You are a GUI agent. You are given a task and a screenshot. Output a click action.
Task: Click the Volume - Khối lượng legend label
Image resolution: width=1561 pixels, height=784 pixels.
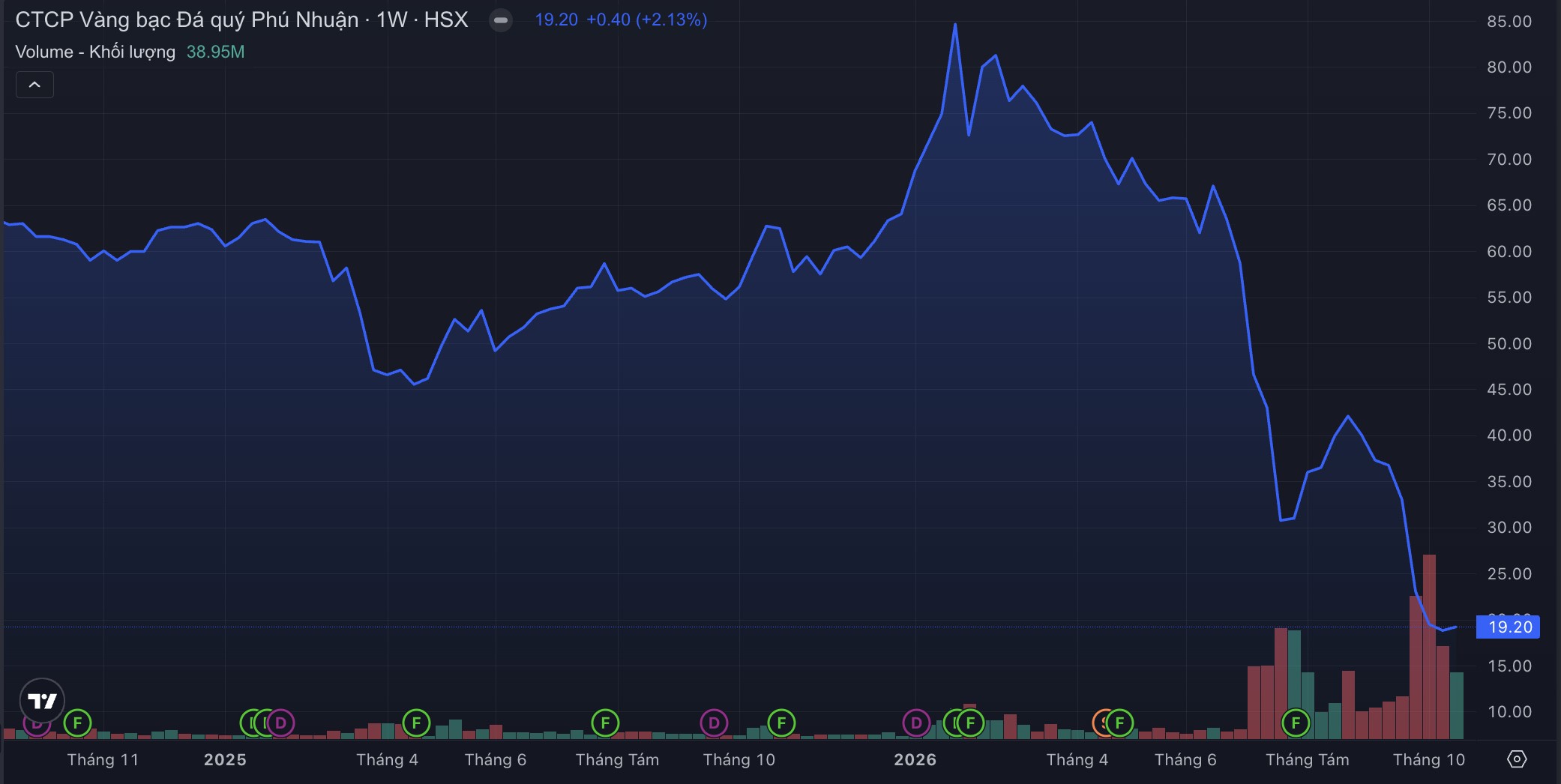tap(95, 52)
